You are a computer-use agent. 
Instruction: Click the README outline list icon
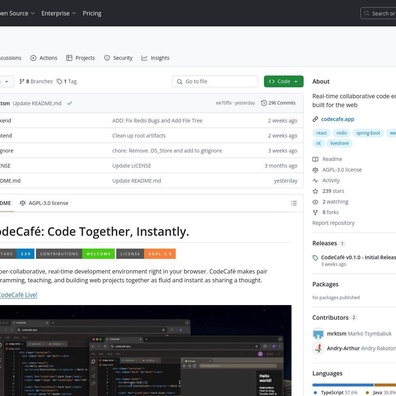pyautogui.click(x=294, y=203)
